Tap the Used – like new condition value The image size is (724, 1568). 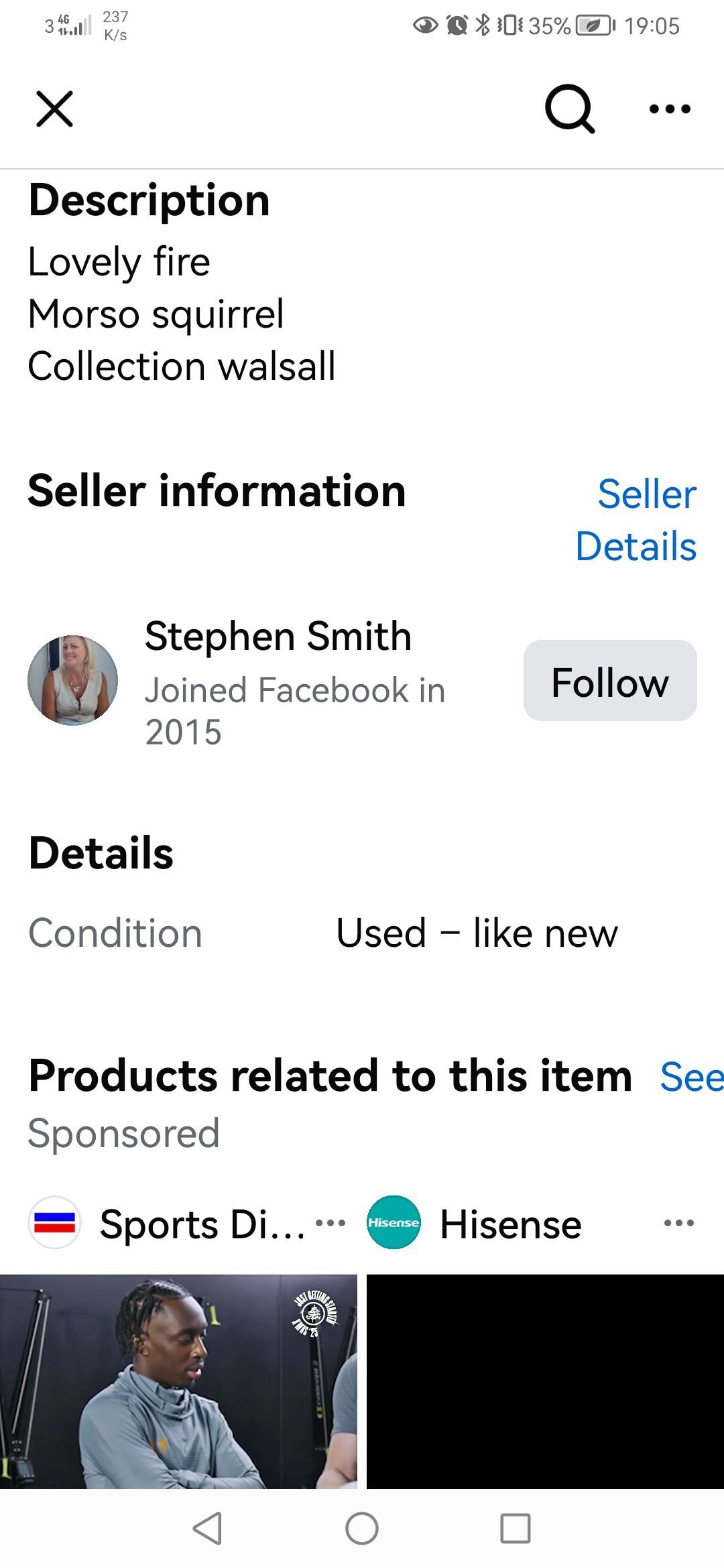click(477, 933)
